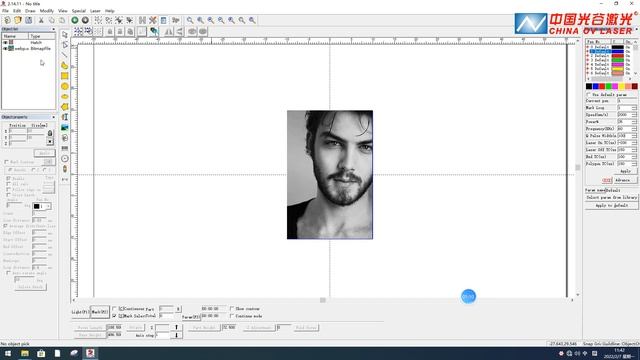
Task: Click the first magnifier zoom icon
Action: coord(190,20)
